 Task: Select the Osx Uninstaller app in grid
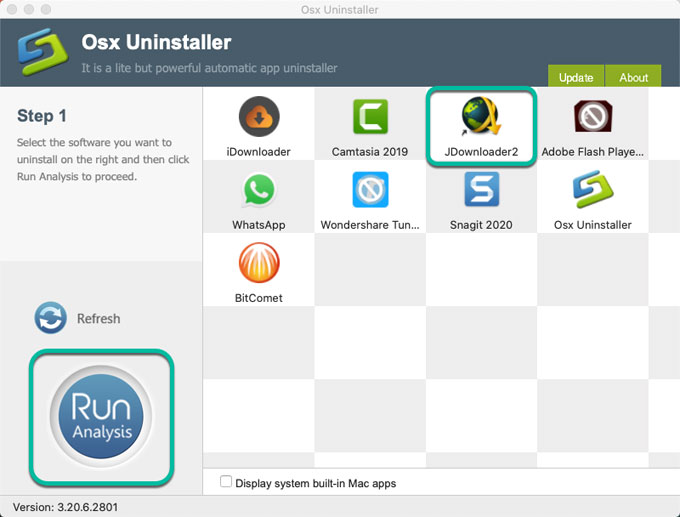tap(593, 189)
